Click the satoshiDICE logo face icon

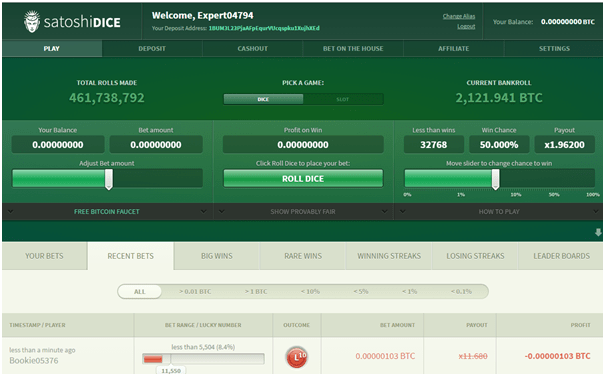tap(32, 22)
